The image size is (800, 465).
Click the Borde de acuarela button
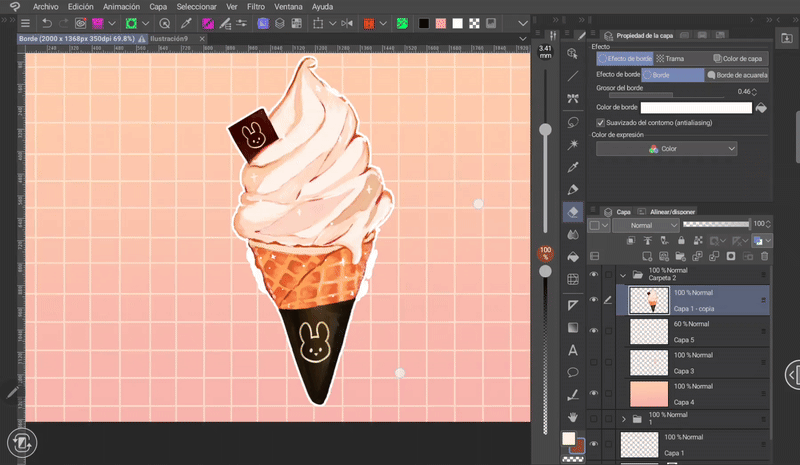click(739, 75)
